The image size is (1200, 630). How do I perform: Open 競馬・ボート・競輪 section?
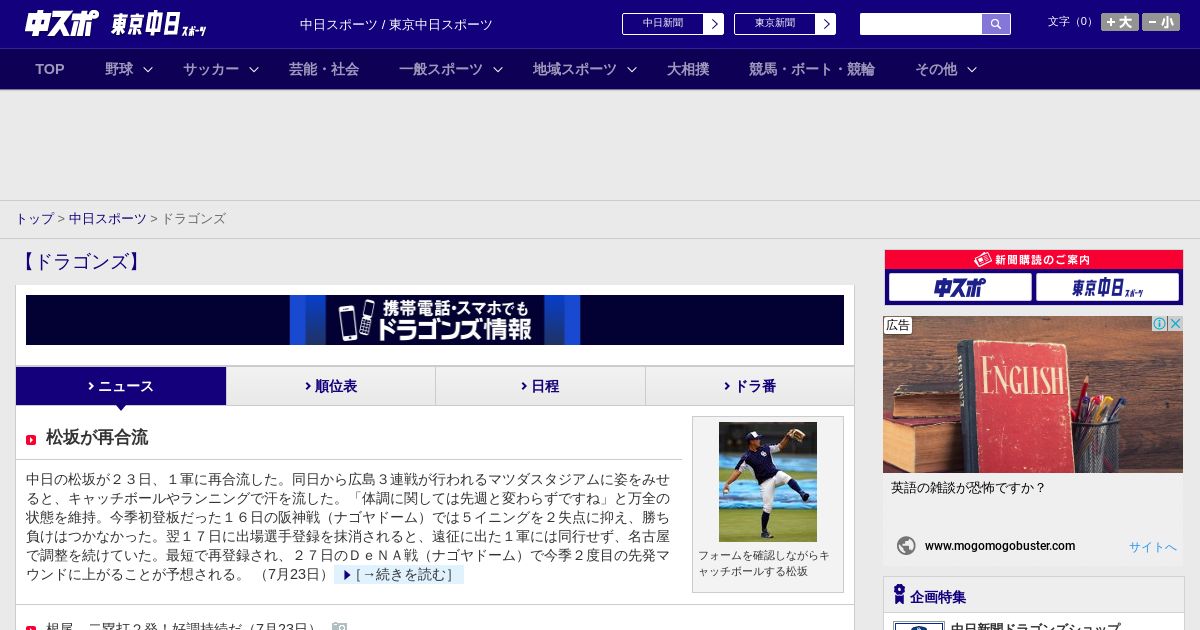(812, 69)
